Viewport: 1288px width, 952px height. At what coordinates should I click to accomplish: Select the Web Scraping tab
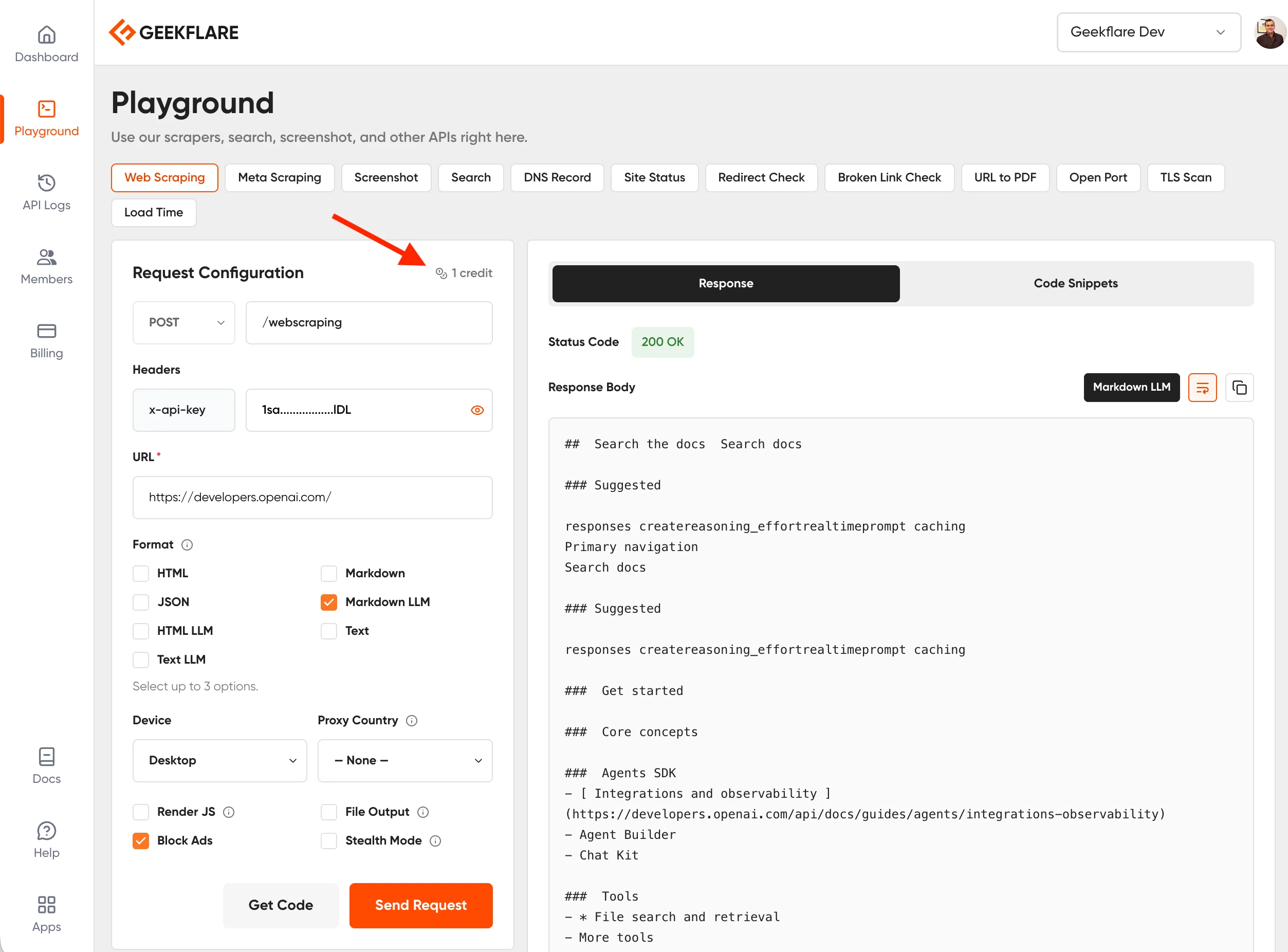[165, 177]
